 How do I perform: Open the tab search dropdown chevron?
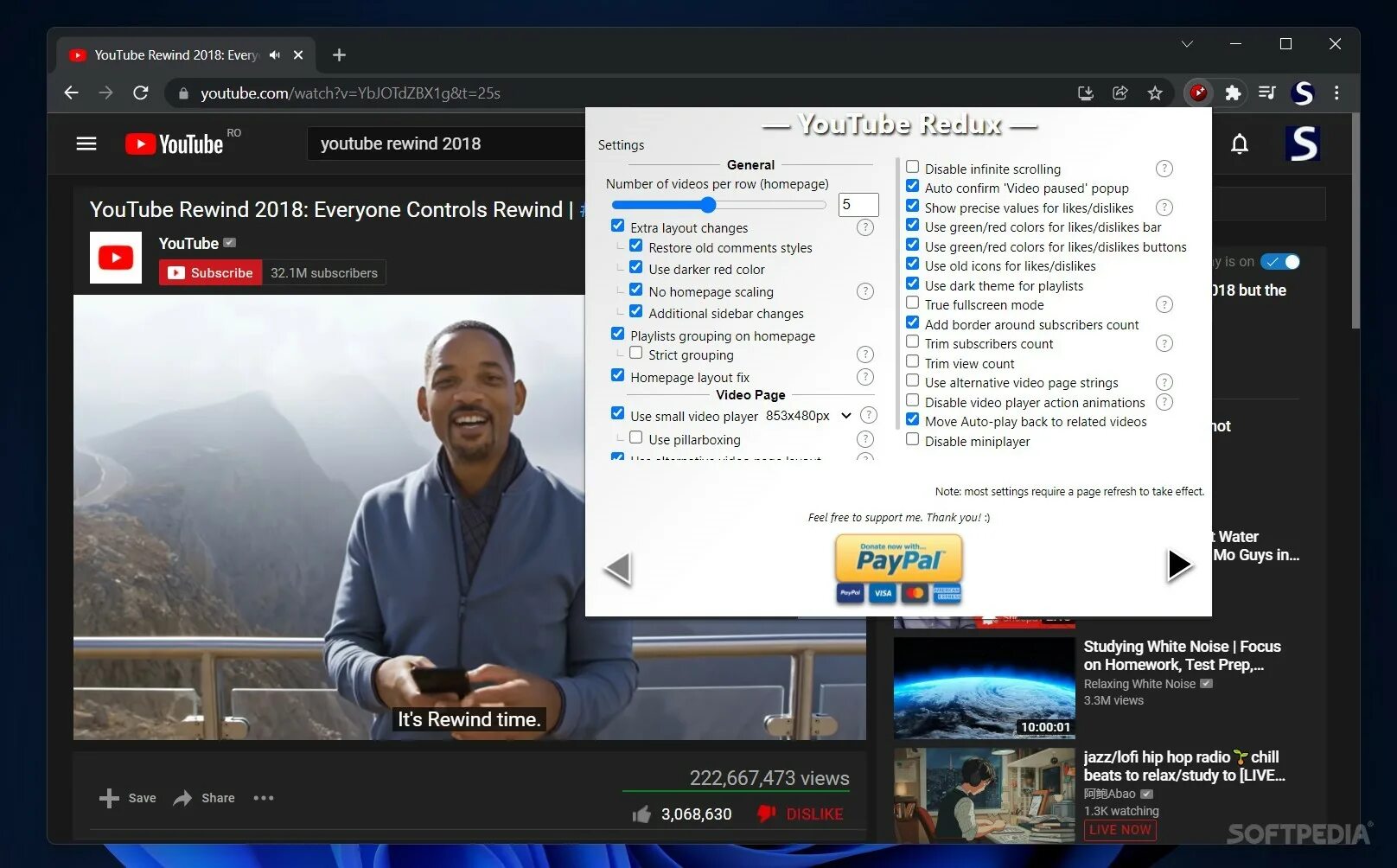click(x=1187, y=44)
